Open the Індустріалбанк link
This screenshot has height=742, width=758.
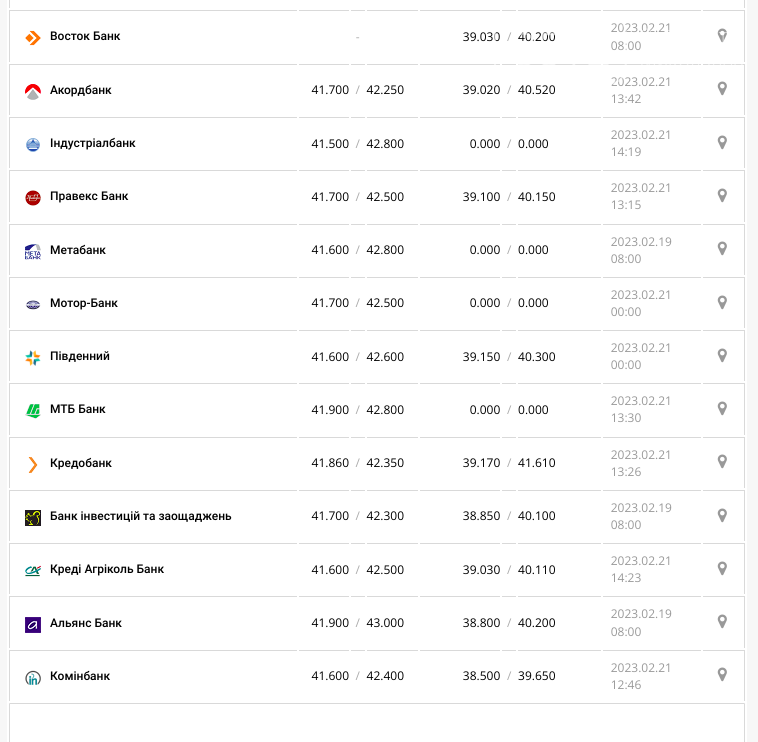click(x=93, y=143)
